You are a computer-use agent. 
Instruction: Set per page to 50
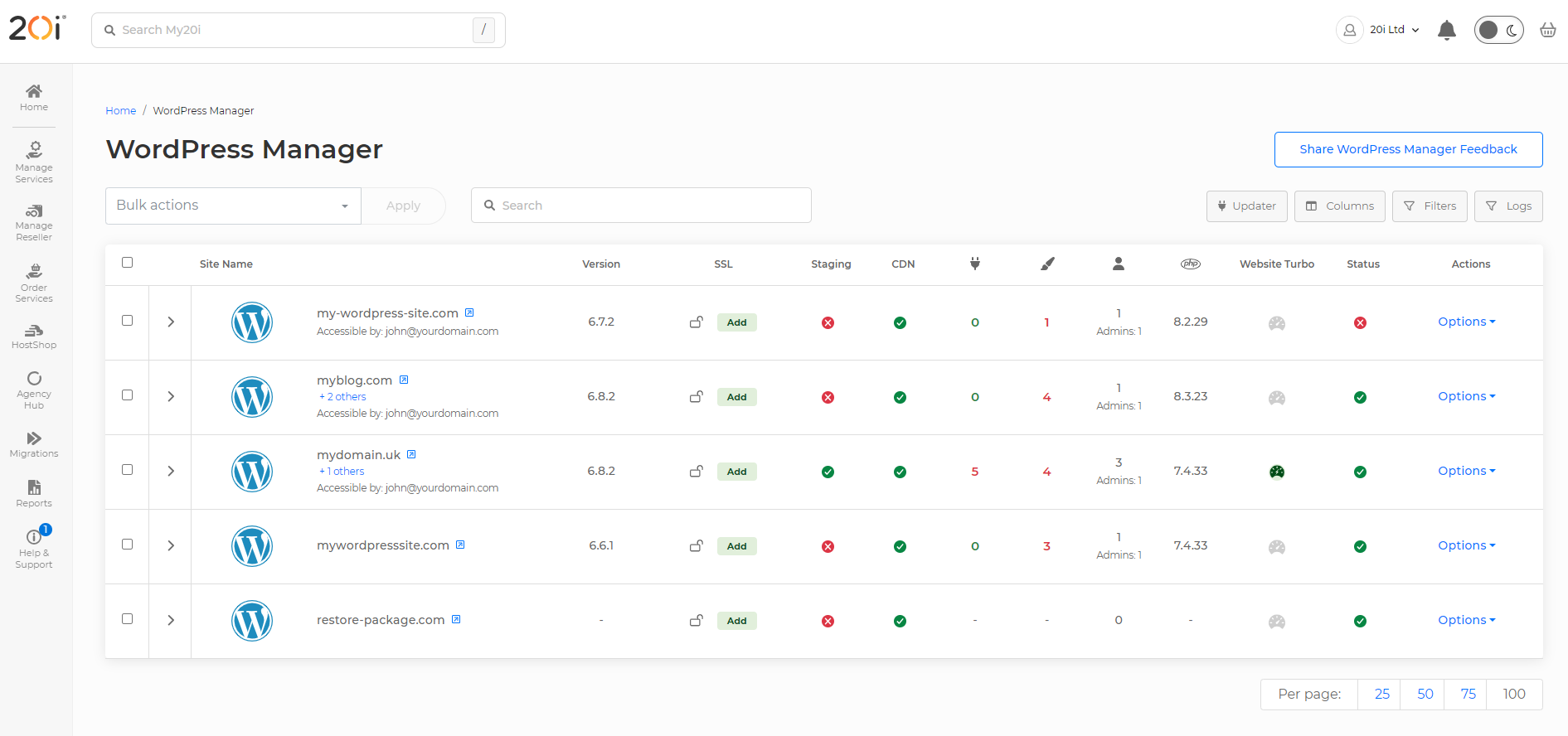(x=1425, y=695)
